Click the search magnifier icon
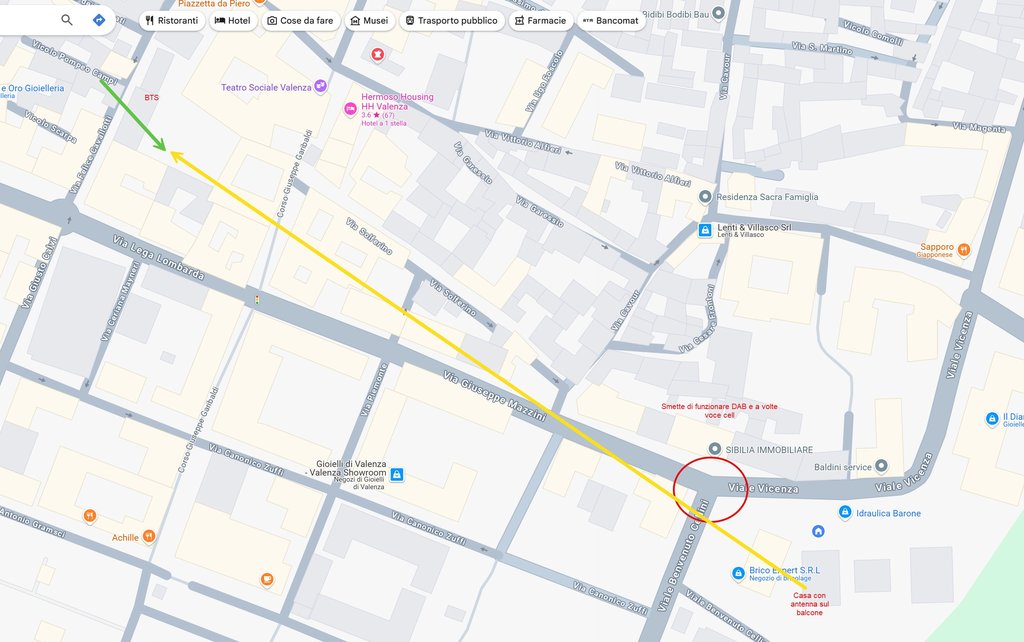 67,20
